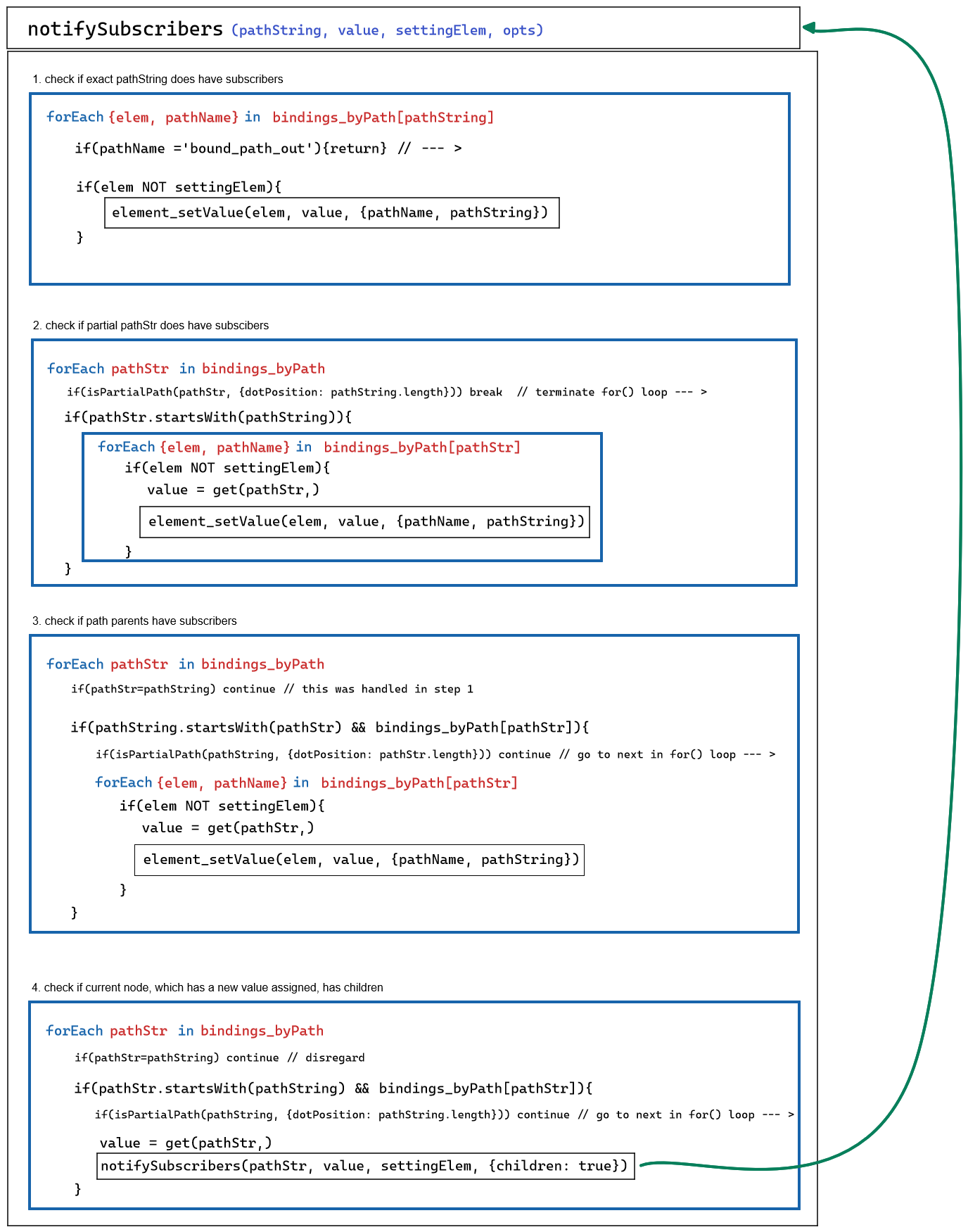The image size is (968, 1232).
Task: Click the if(pathStr.startsWith(pathString)){ line in step 2
Action: (x=208, y=417)
